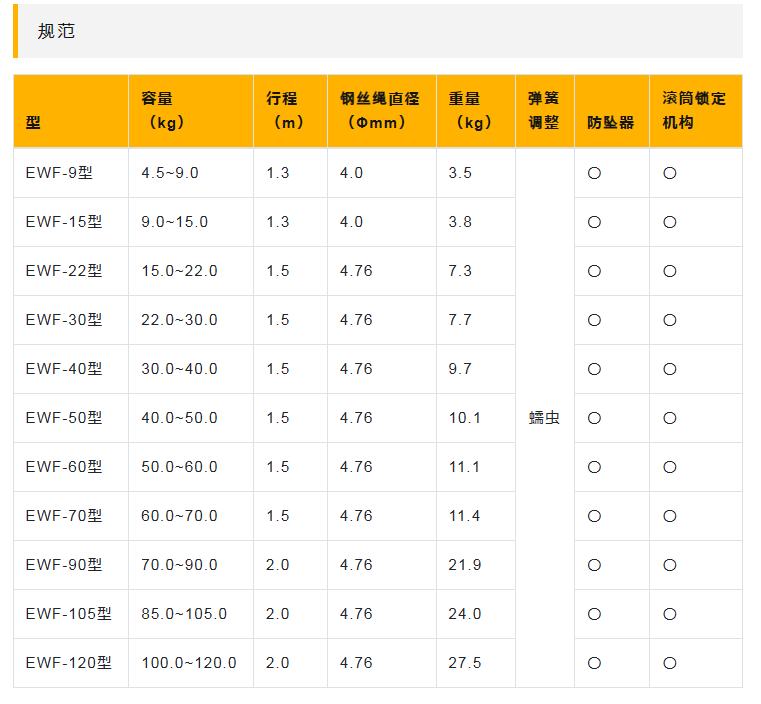Click rope diameter 4.0 in EWF-9型 row
This screenshot has width=761, height=704.
point(351,173)
